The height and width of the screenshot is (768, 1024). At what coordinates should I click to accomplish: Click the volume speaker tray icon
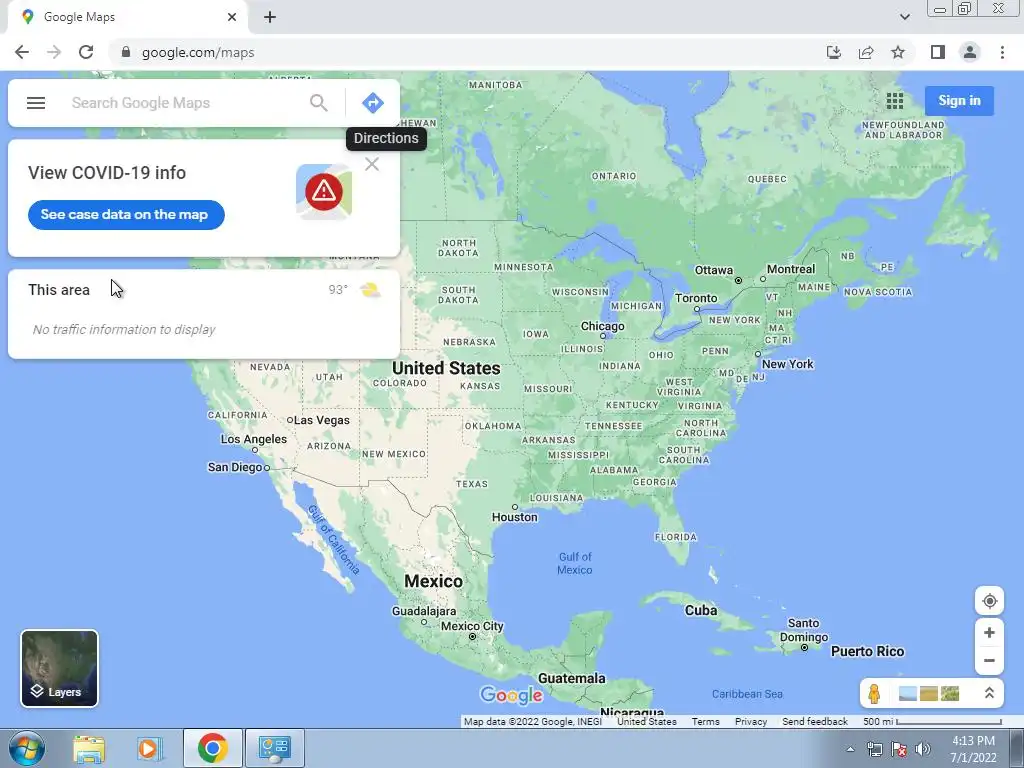click(x=923, y=750)
